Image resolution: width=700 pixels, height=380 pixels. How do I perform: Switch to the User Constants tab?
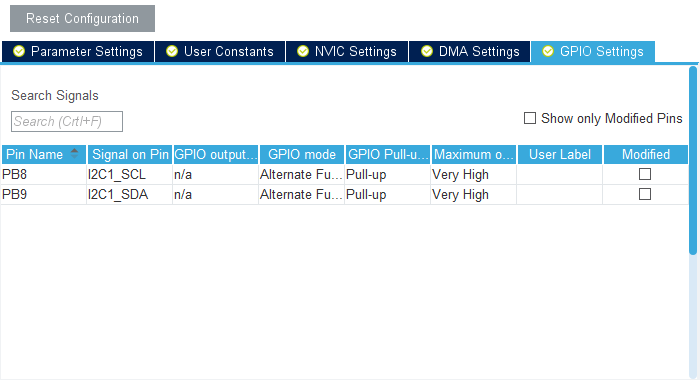point(220,51)
